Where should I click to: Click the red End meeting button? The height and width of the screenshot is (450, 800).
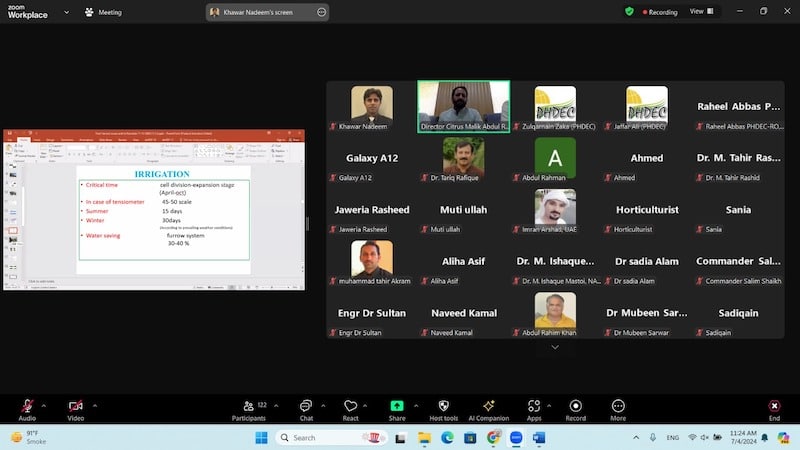click(x=774, y=409)
